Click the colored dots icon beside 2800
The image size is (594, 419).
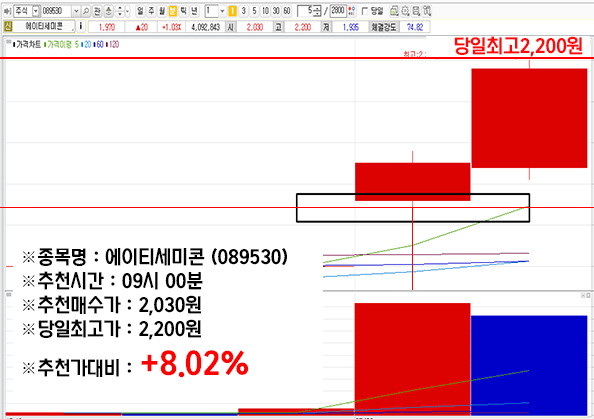click(x=352, y=11)
